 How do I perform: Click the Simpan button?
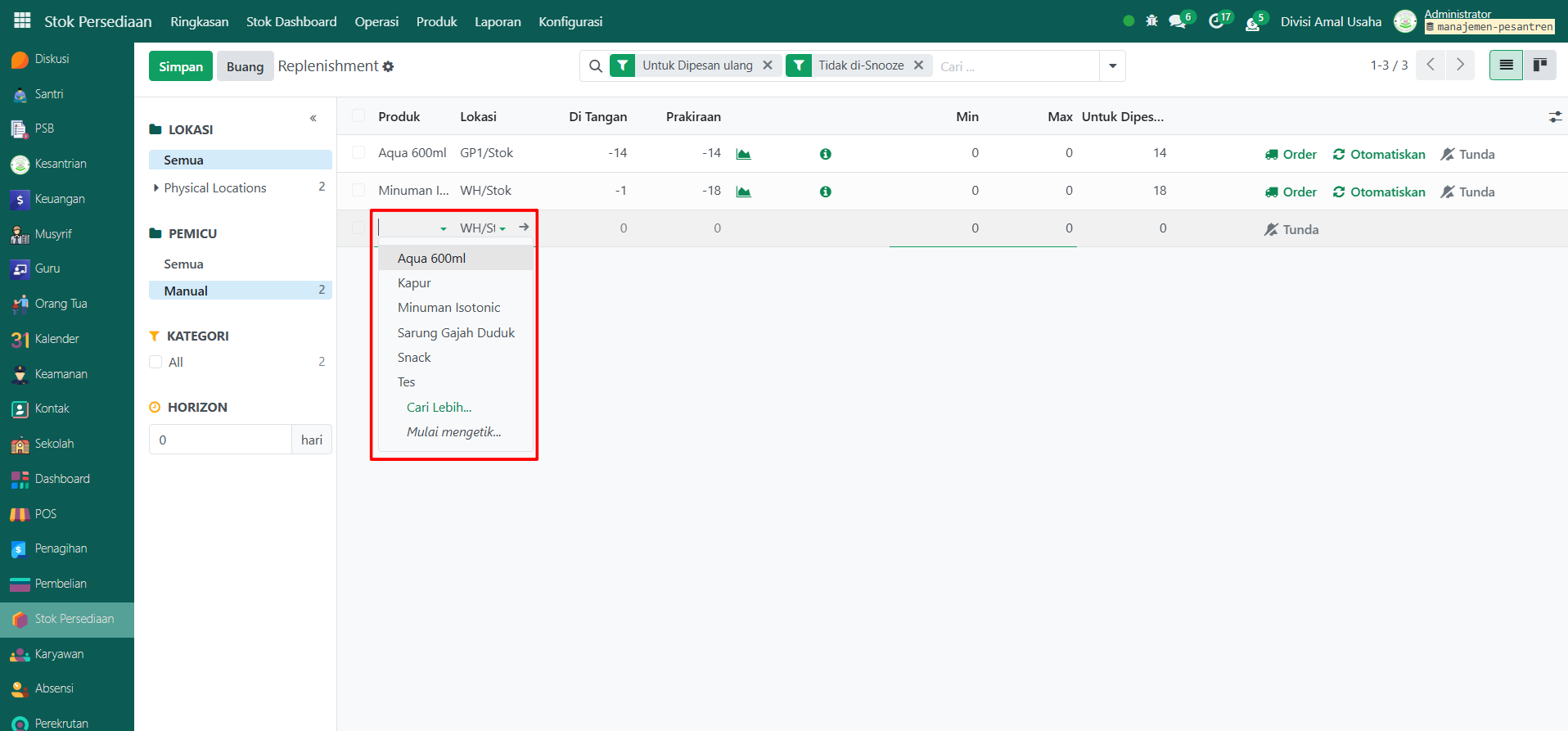point(180,66)
